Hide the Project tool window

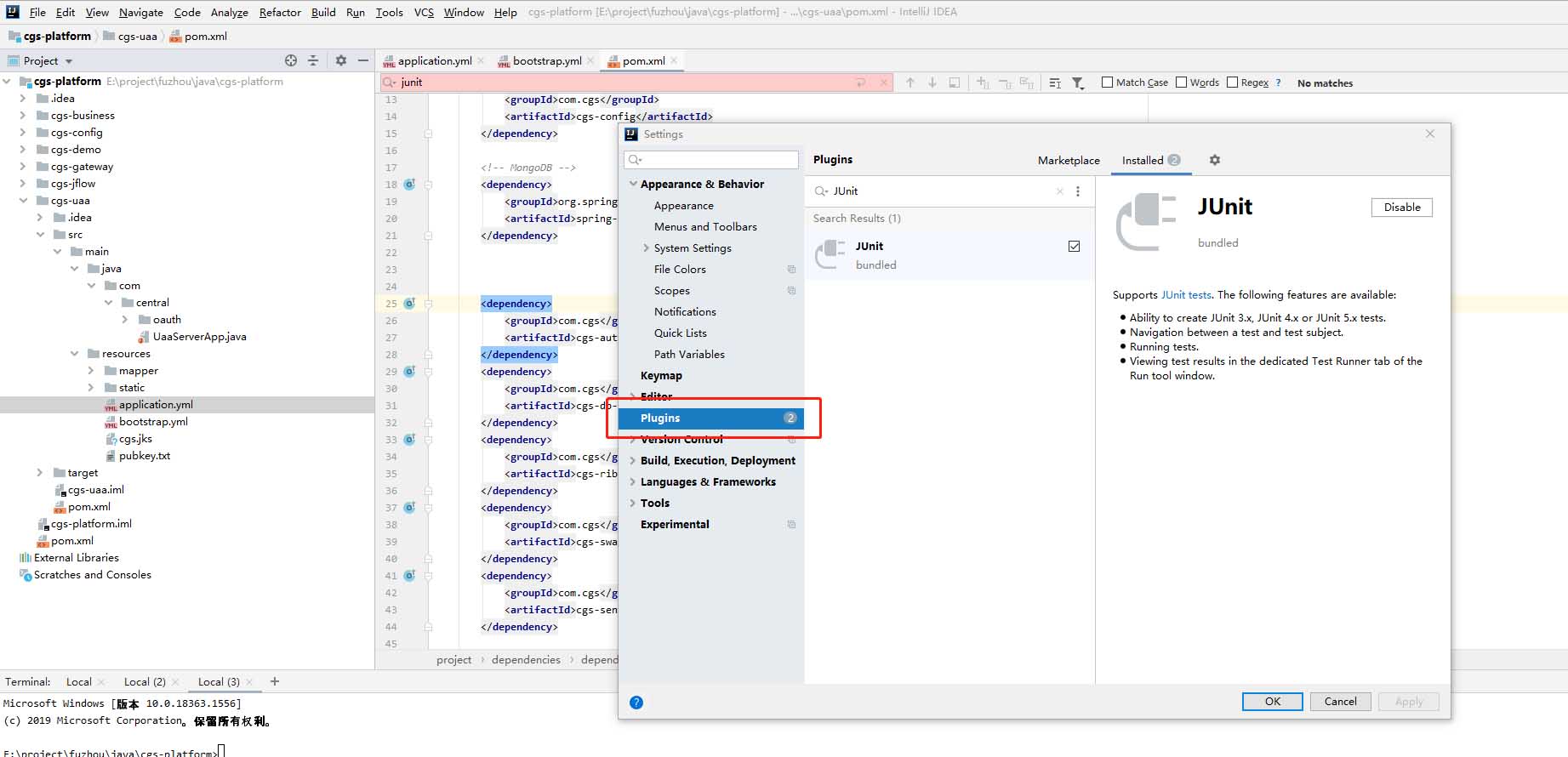[363, 60]
